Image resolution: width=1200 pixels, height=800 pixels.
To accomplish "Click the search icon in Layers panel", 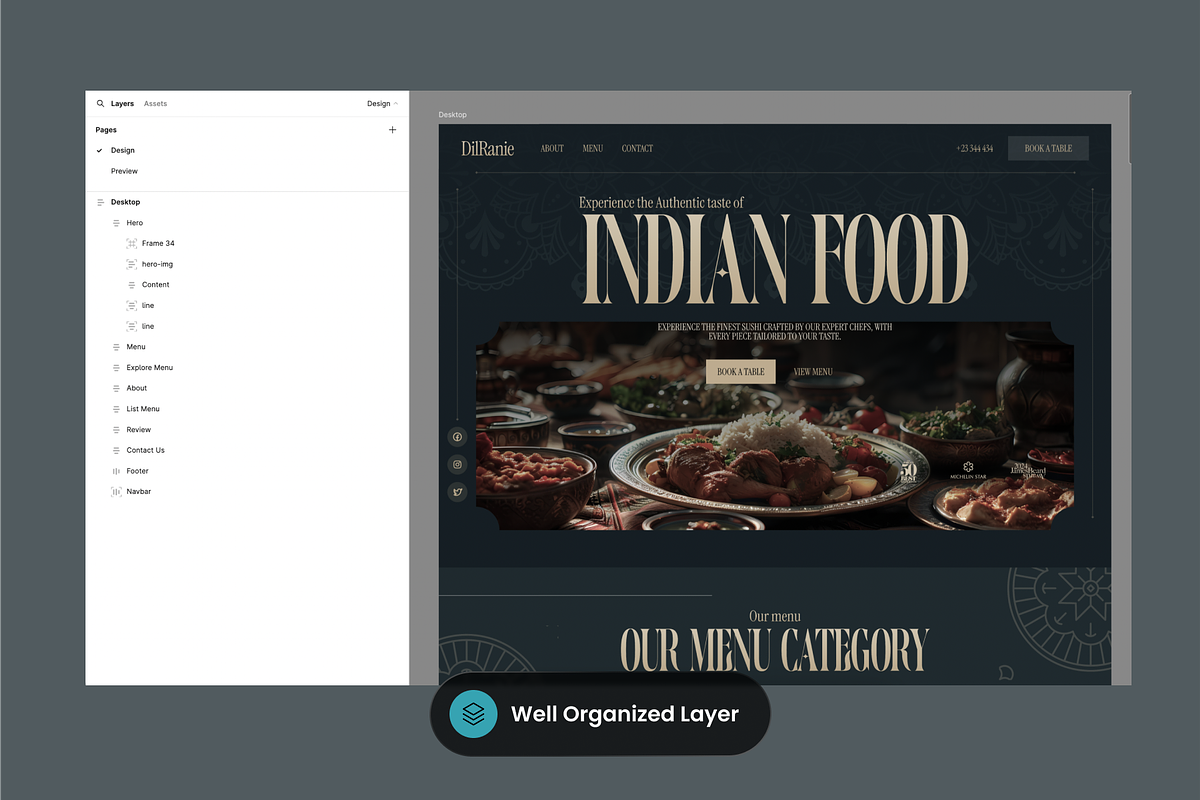I will point(100,104).
